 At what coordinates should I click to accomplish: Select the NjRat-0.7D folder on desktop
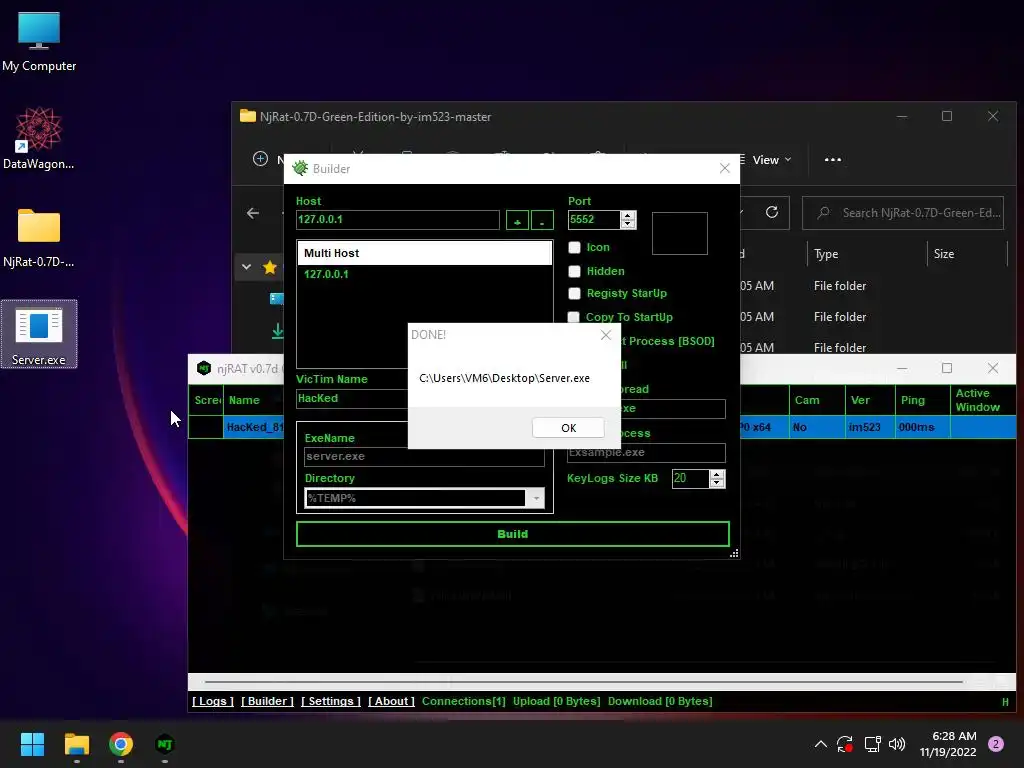click(39, 237)
